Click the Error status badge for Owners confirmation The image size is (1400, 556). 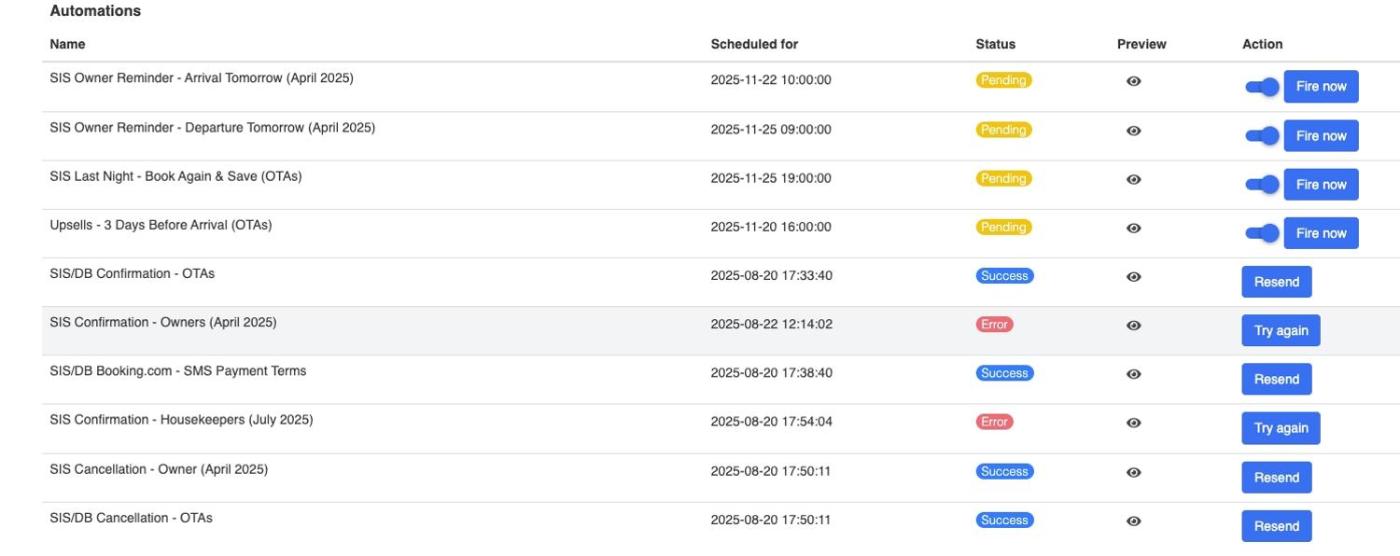coord(994,325)
